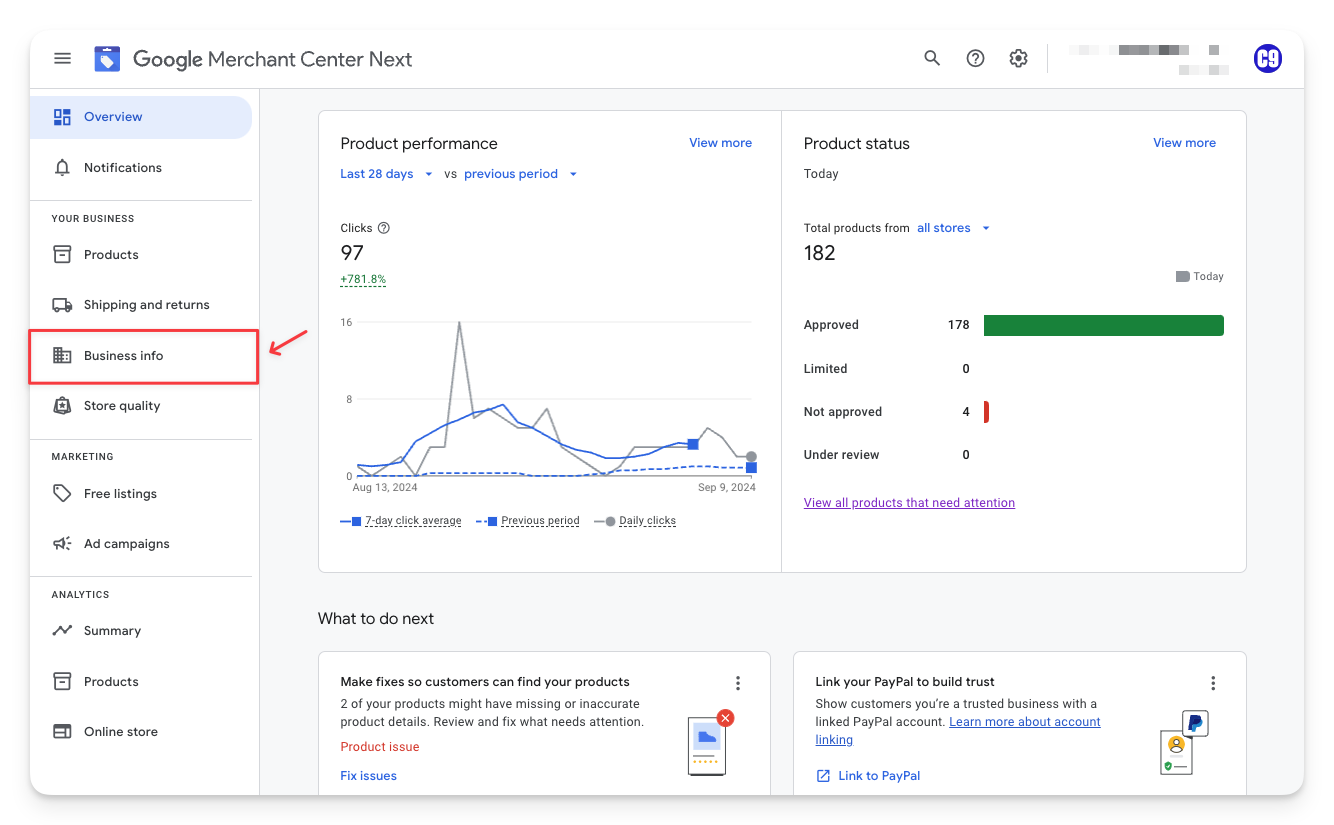Open the settings gear icon

click(x=1018, y=59)
